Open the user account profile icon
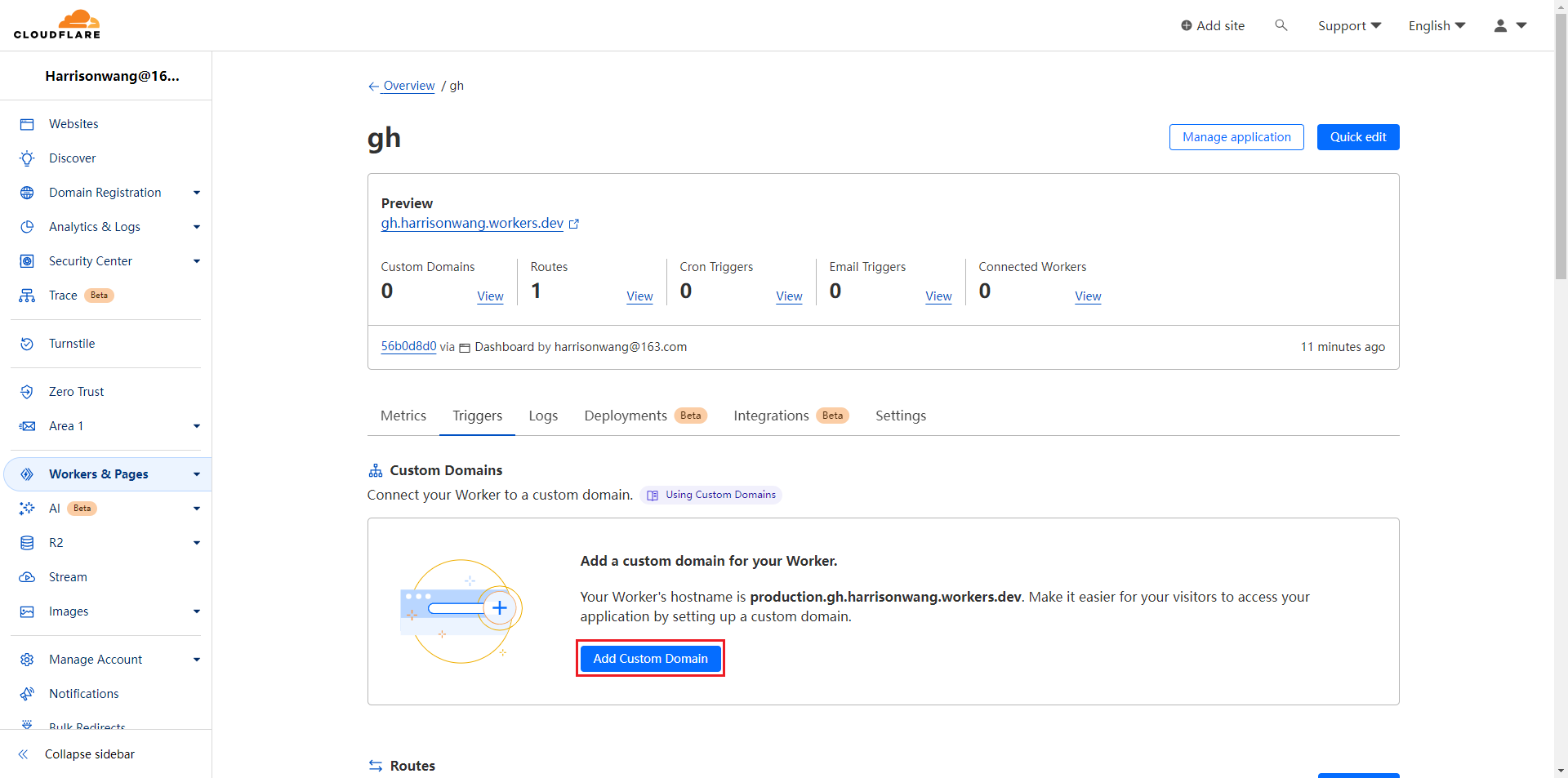The width and height of the screenshot is (1568, 778). [x=1500, y=25]
